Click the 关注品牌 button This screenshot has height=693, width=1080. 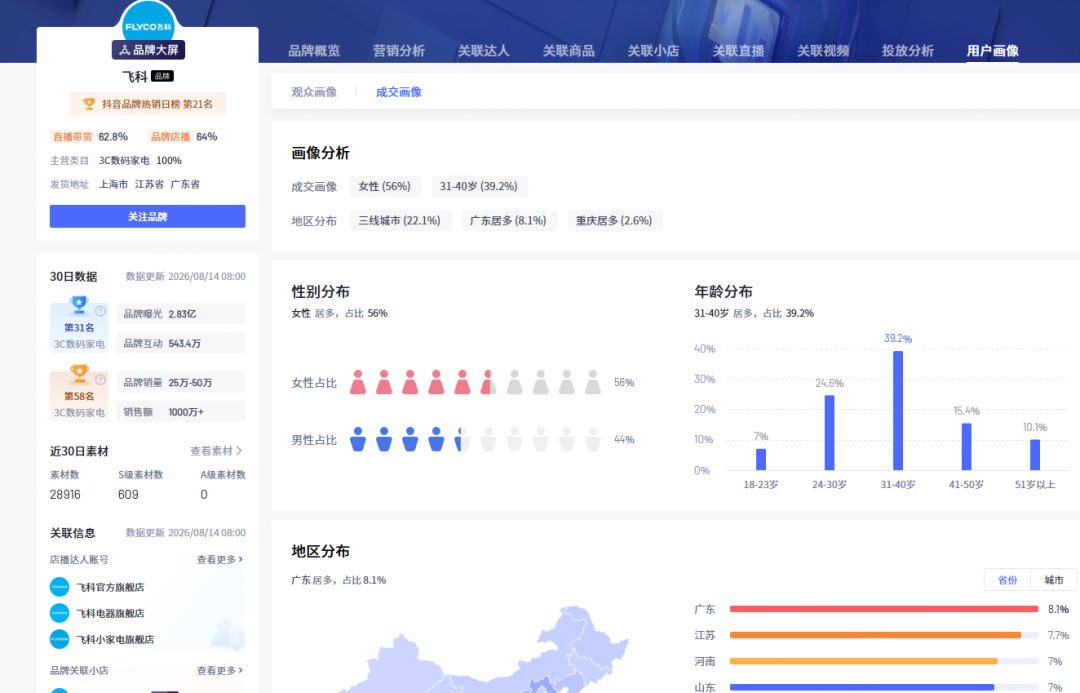point(147,216)
